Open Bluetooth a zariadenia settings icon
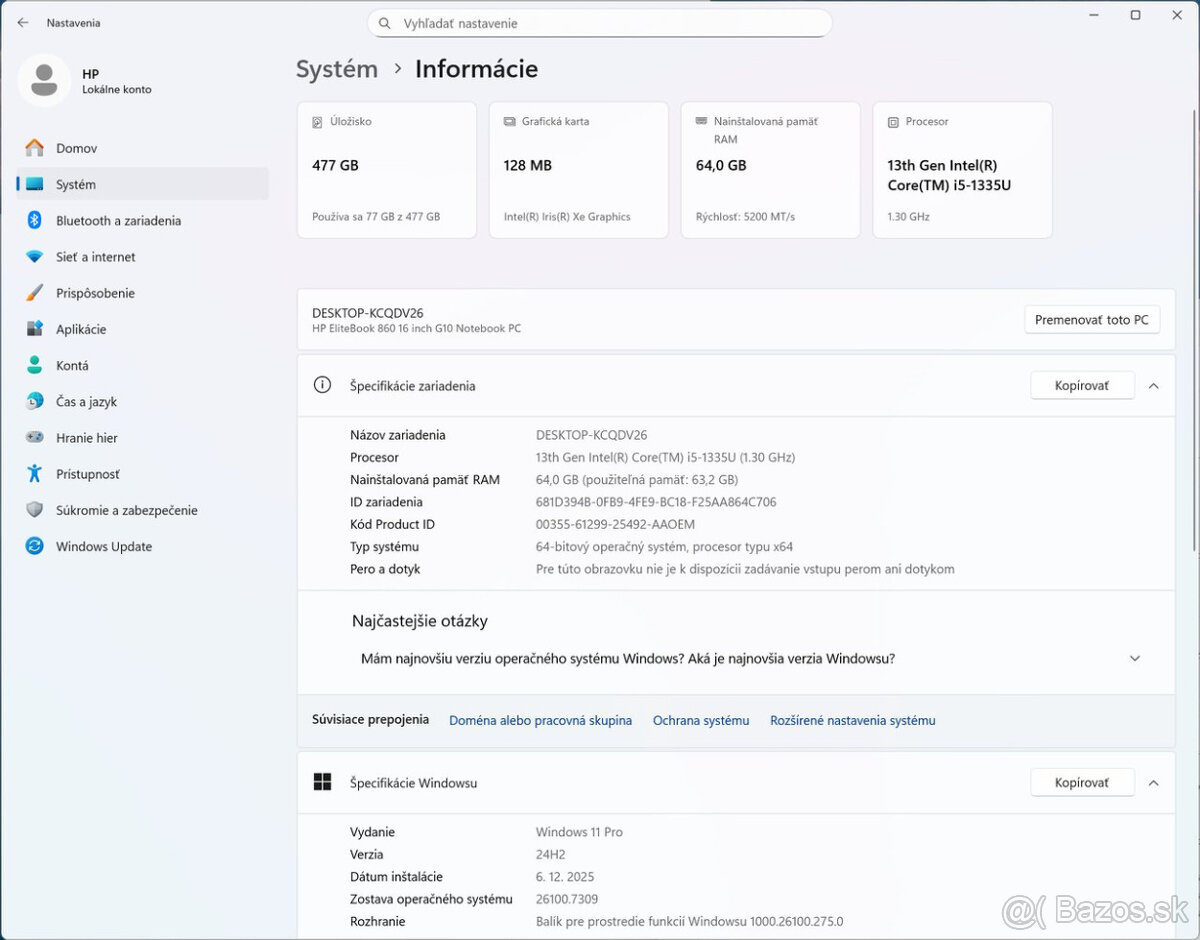 [34, 221]
